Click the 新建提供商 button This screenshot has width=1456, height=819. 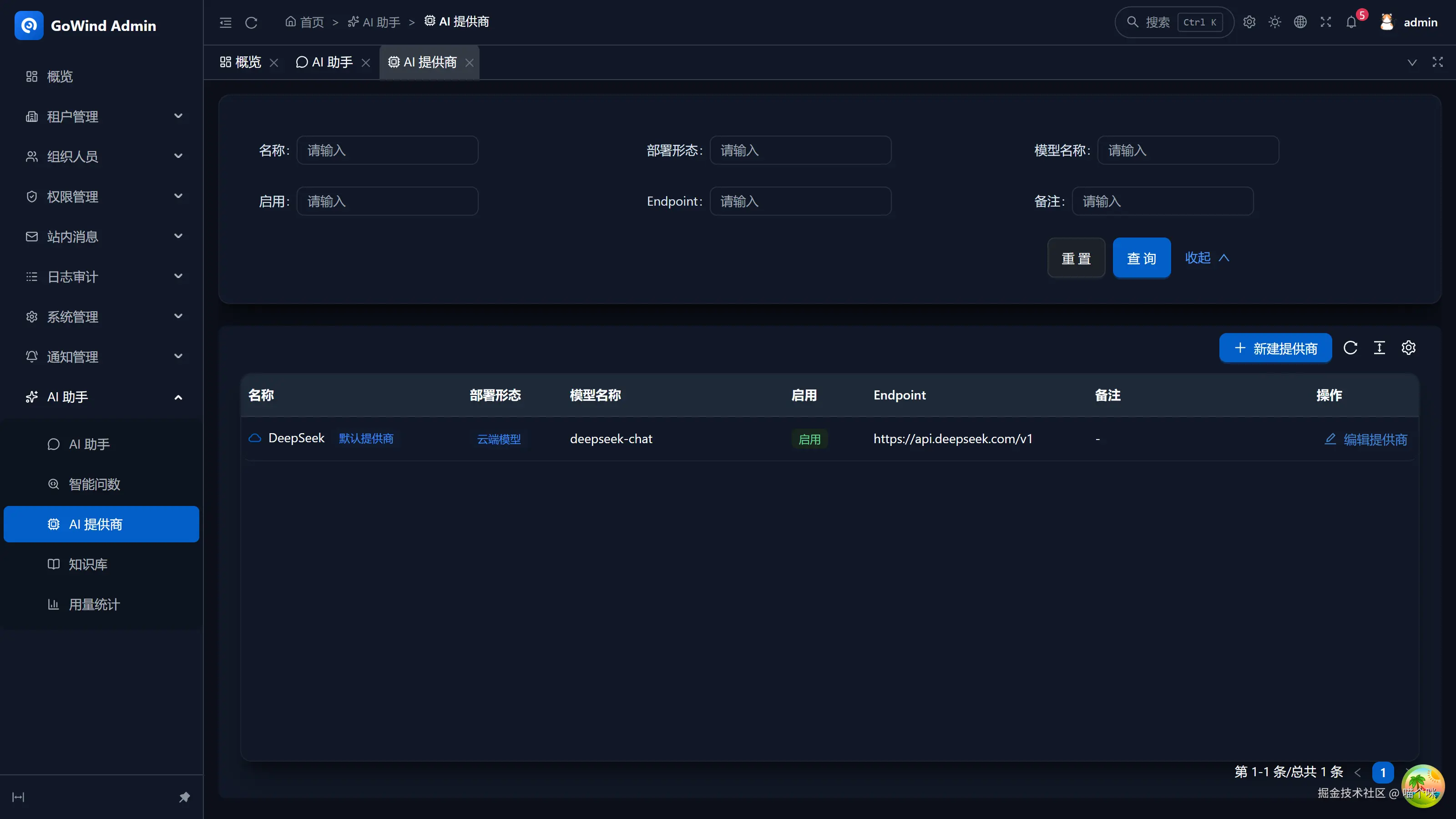[x=1275, y=348]
